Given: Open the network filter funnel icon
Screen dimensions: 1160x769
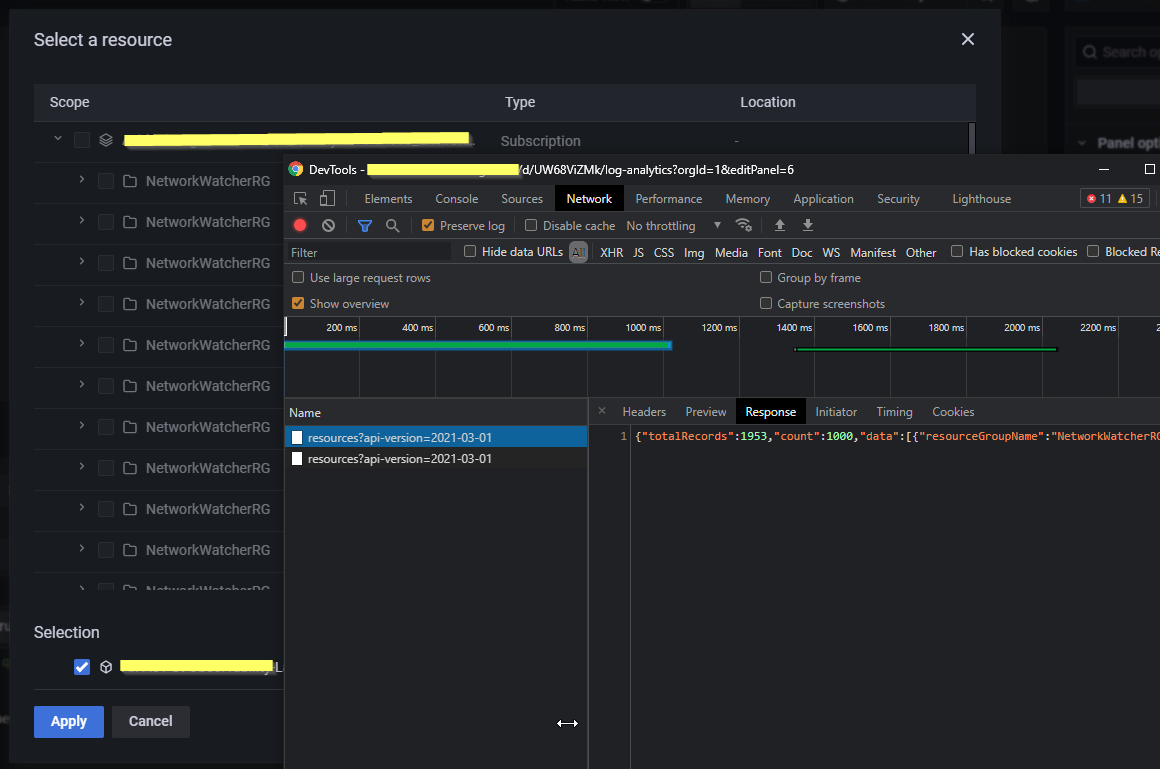Looking at the screenshot, I should tap(364, 225).
